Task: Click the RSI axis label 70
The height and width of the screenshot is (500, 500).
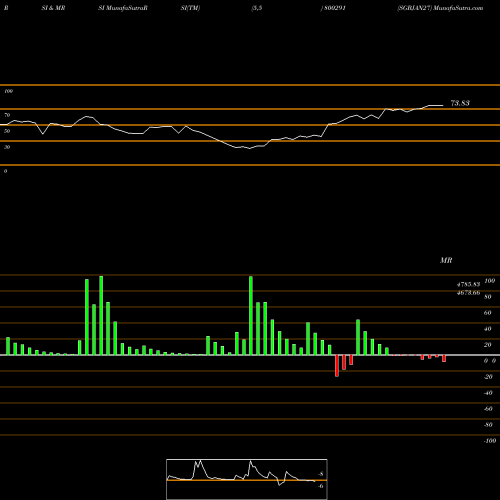Action: tap(7, 115)
